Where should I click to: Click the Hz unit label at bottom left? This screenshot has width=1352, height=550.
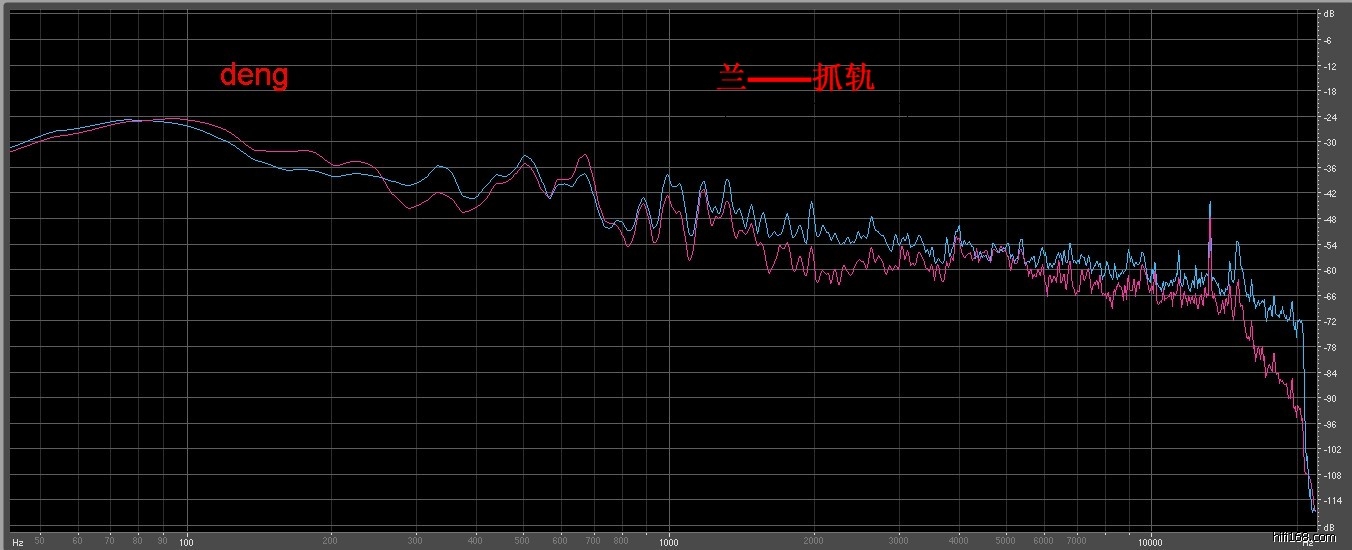point(16,540)
